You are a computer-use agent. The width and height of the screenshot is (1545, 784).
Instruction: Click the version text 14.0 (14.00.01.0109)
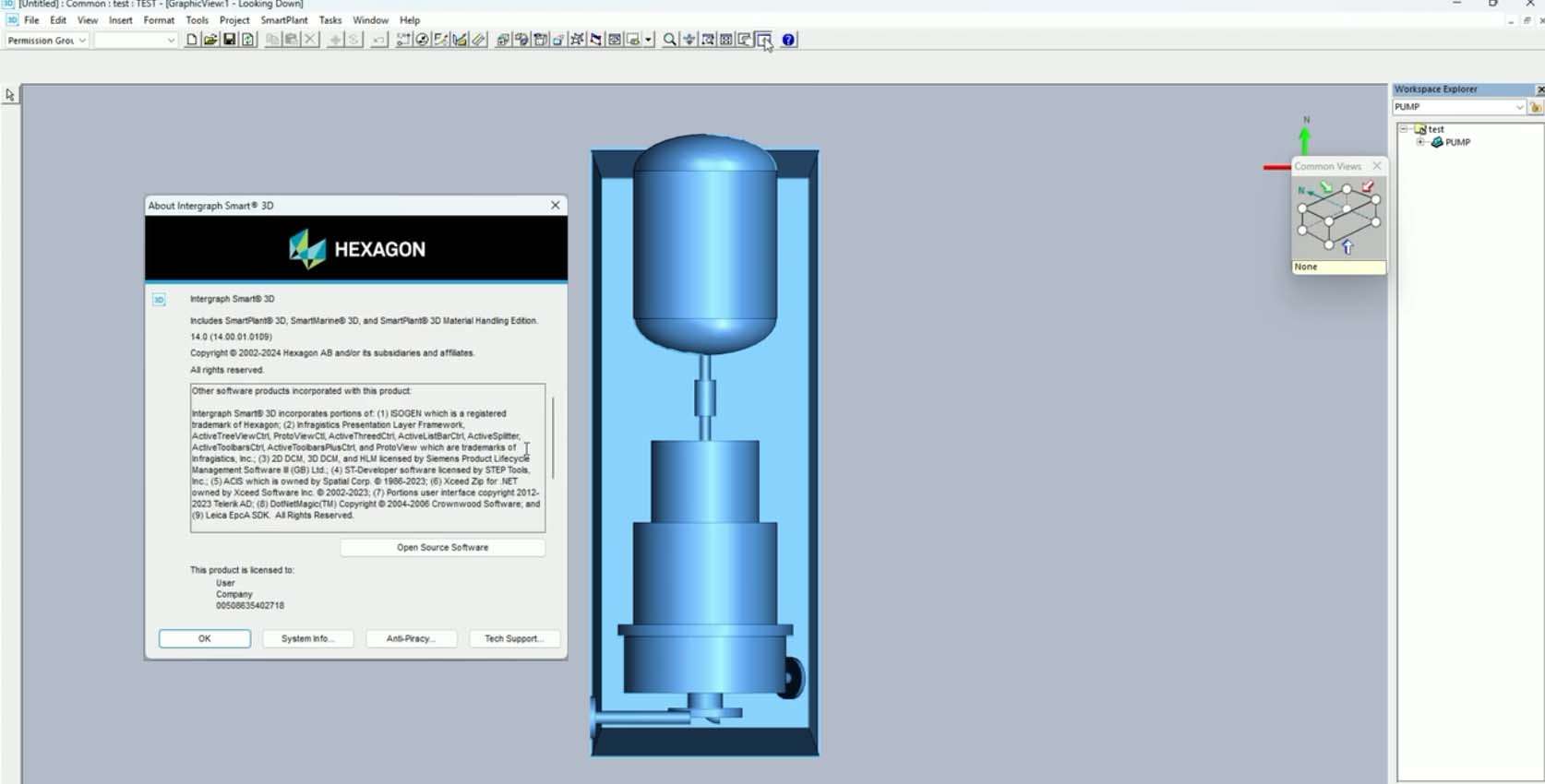tap(231, 337)
